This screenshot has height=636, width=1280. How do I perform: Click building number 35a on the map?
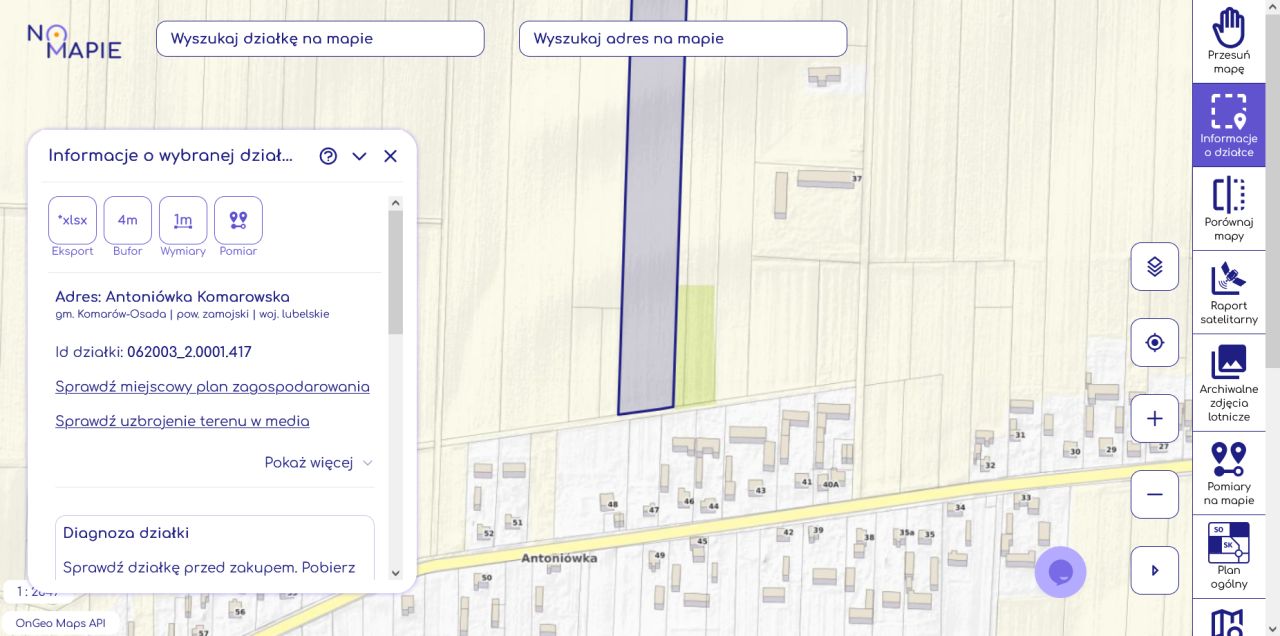[x=906, y=534]
